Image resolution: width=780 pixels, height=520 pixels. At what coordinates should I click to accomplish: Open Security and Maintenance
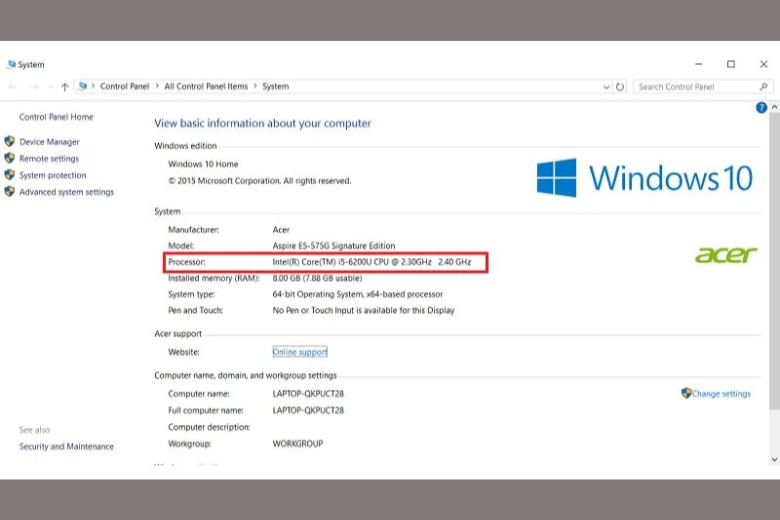point(66,446)
